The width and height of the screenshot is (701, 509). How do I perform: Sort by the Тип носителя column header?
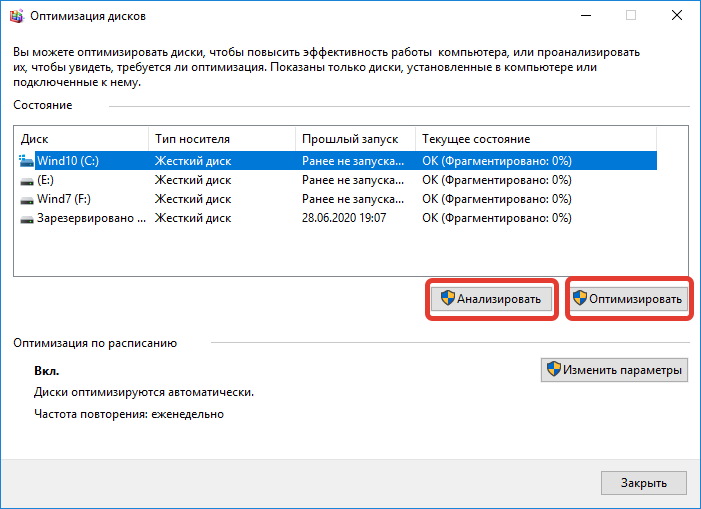tap(222, 139)
